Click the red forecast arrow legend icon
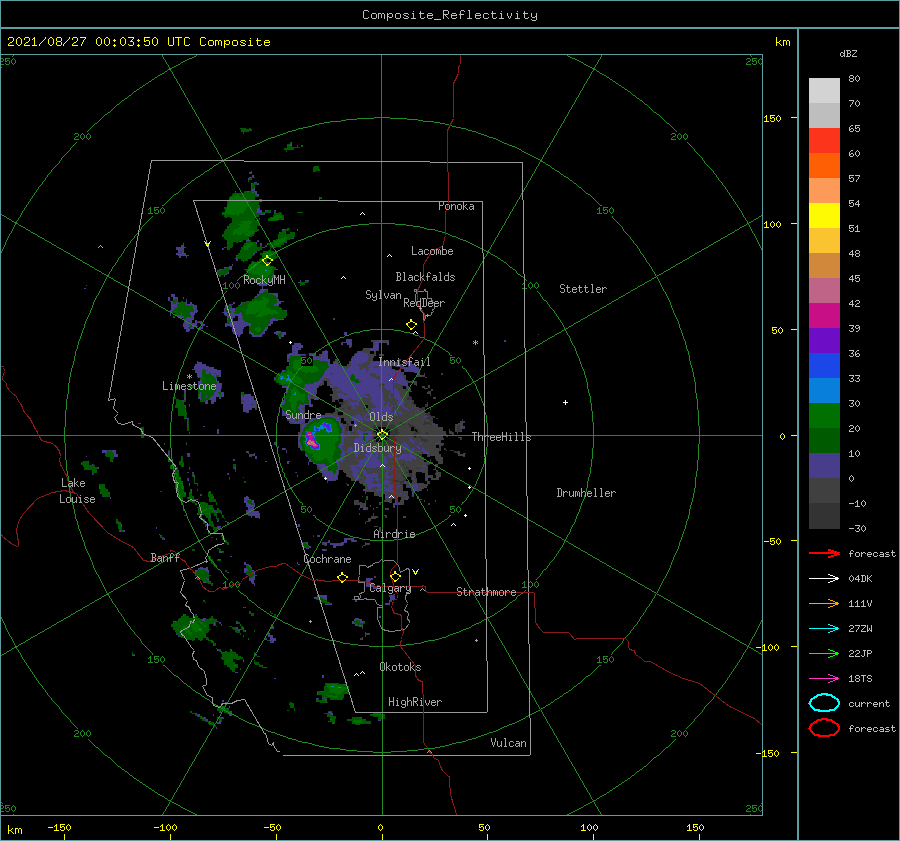 [824, 553]
